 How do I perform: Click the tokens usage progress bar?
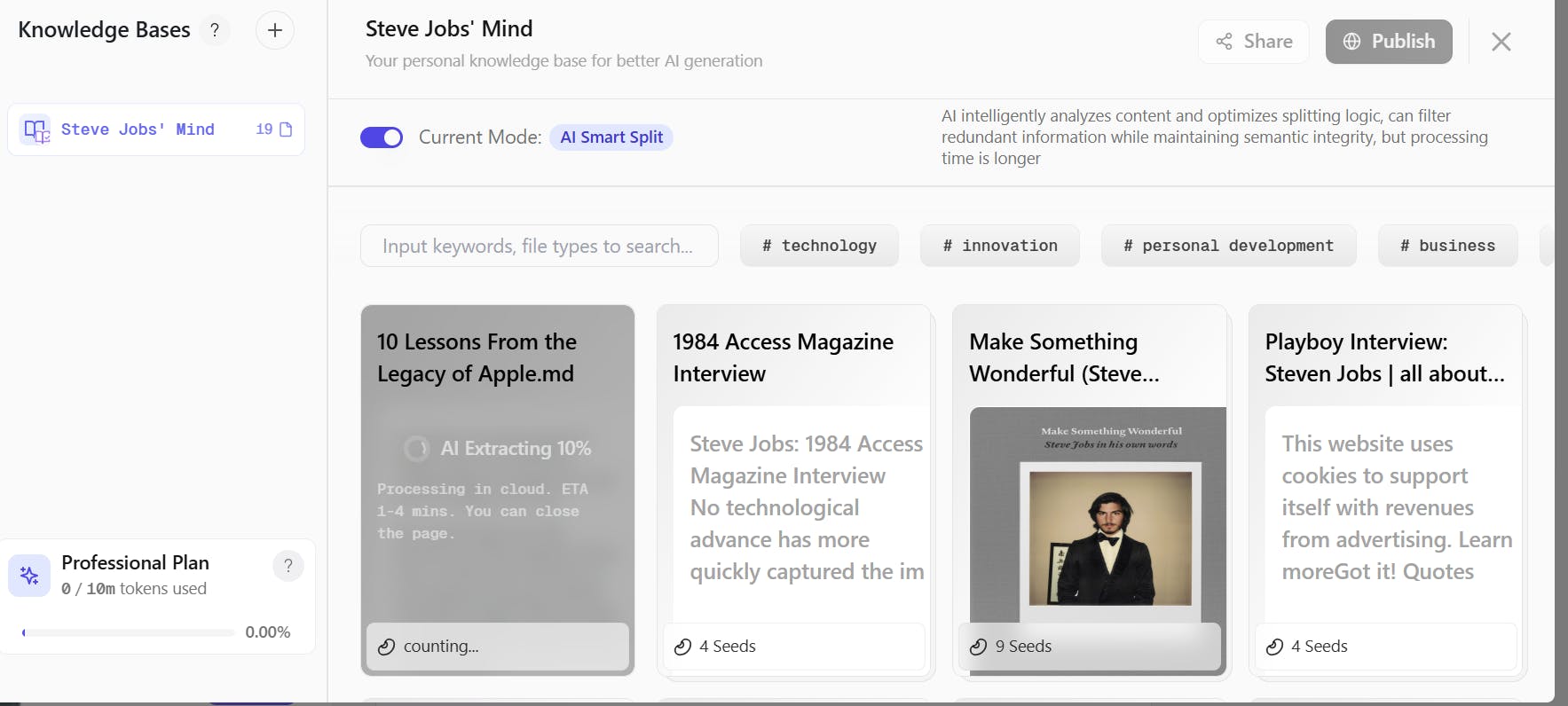[129, 632]
